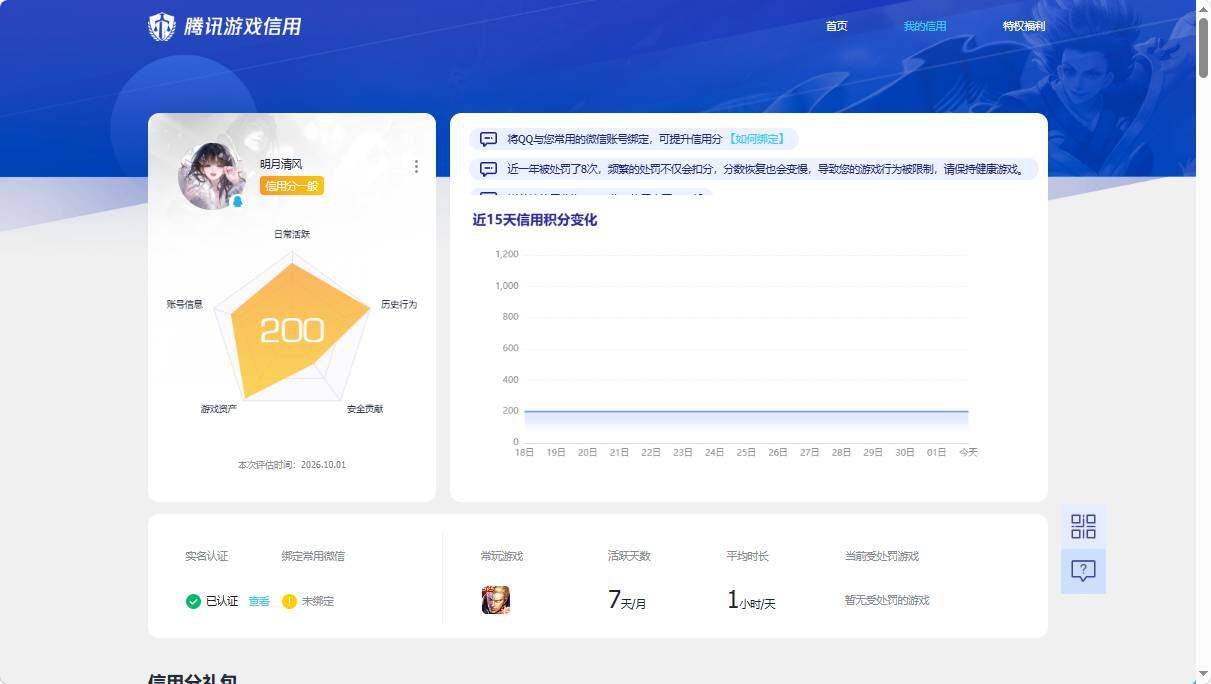Click the message icon beside the punishment notice
This screenshot has width=1211, height=684.
point(488,169)
